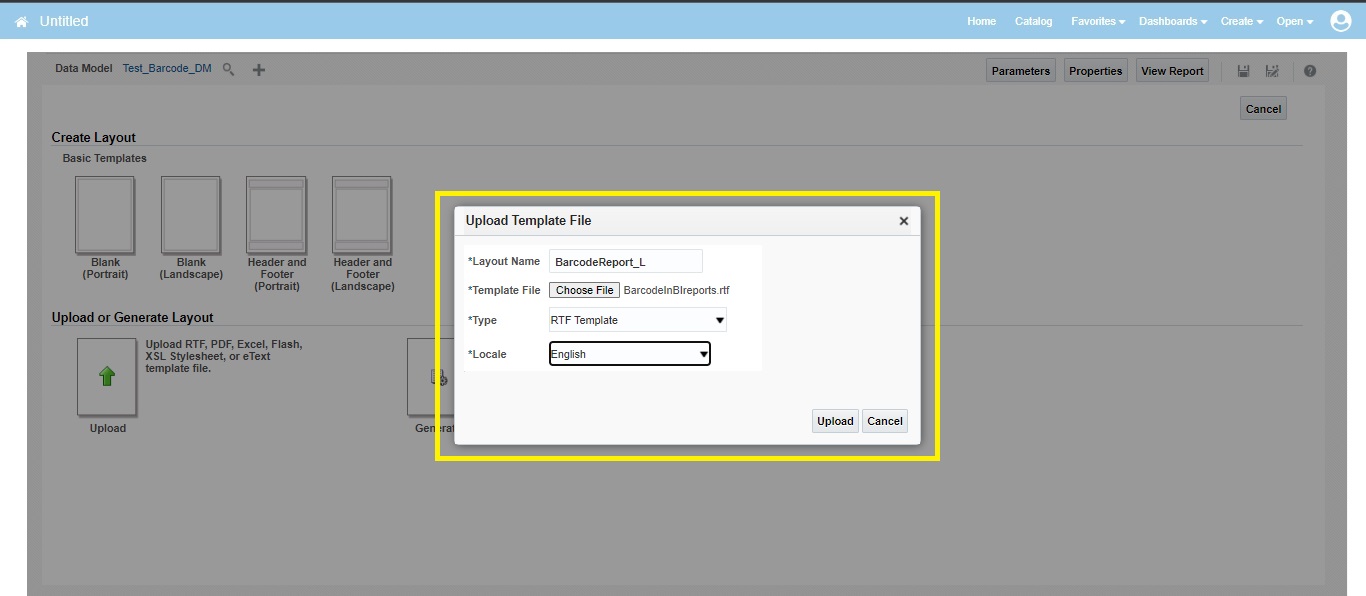This screenshot has width=1366, height=596.
Task: Expand the Create menu dropdown
Action: point(1241,20)
